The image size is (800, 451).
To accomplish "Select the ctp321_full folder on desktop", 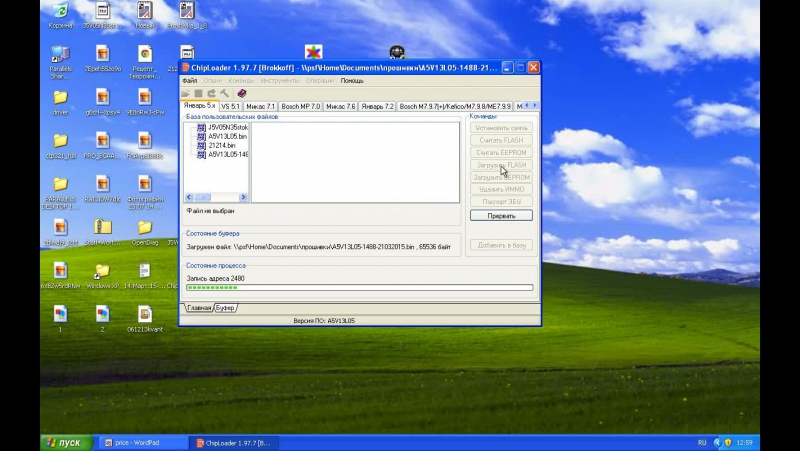I will 60,146.
